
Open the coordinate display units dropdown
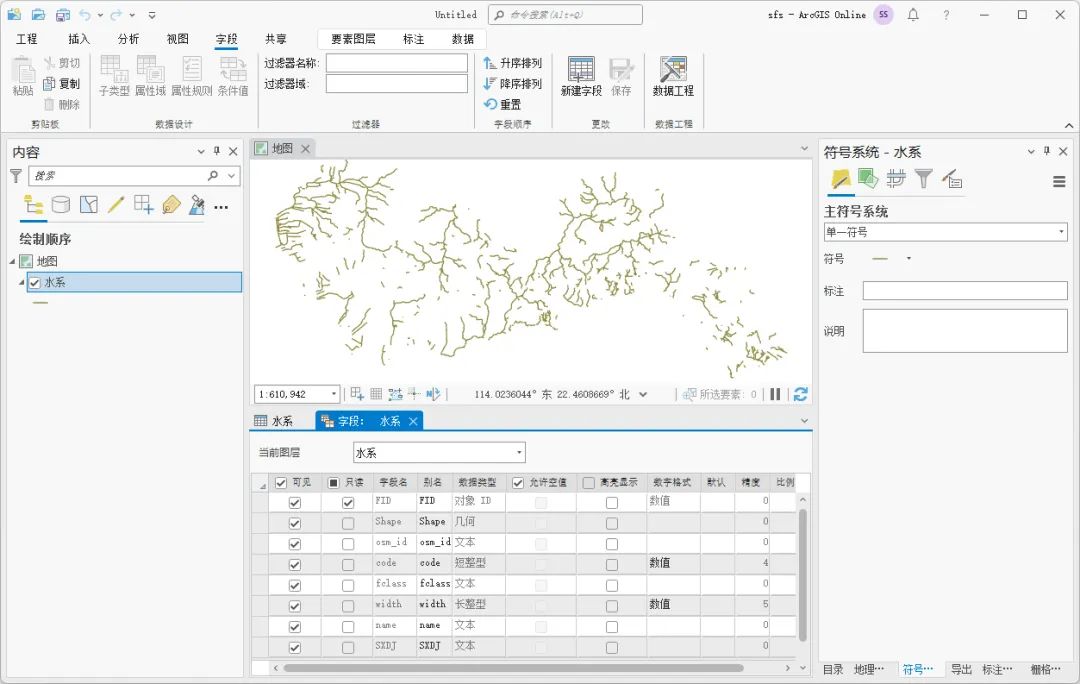click(x=643, y=394)
